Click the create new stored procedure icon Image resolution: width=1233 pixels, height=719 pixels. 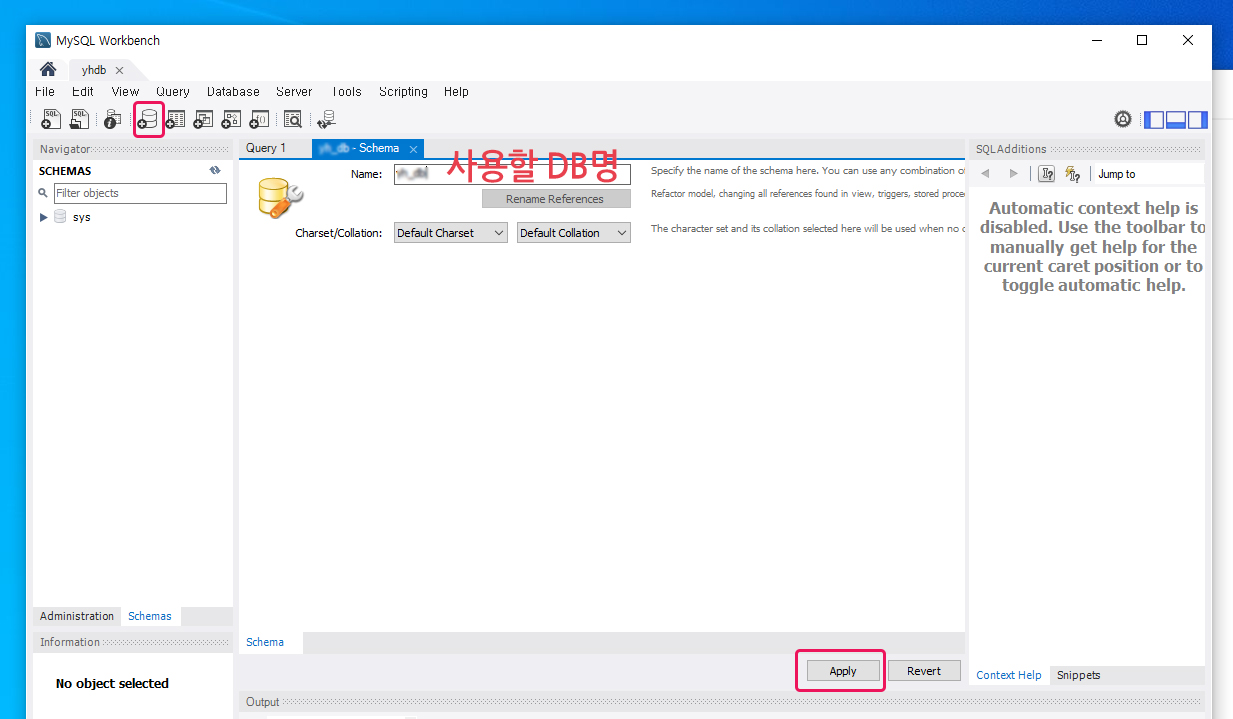click(231, 120)
